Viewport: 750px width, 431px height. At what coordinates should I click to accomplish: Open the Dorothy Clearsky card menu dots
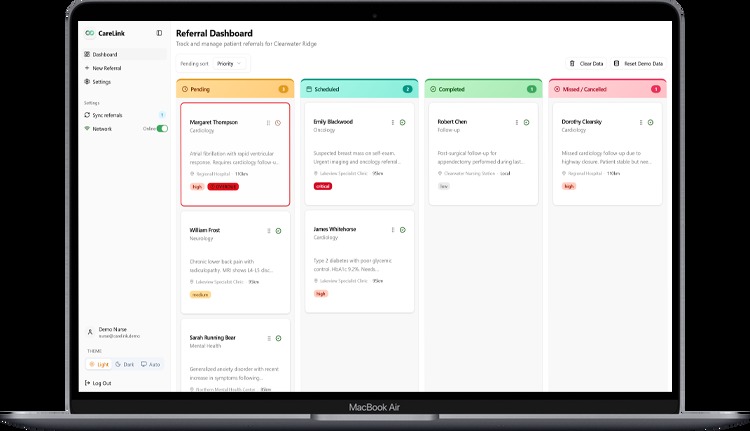[x=641, y=122]
